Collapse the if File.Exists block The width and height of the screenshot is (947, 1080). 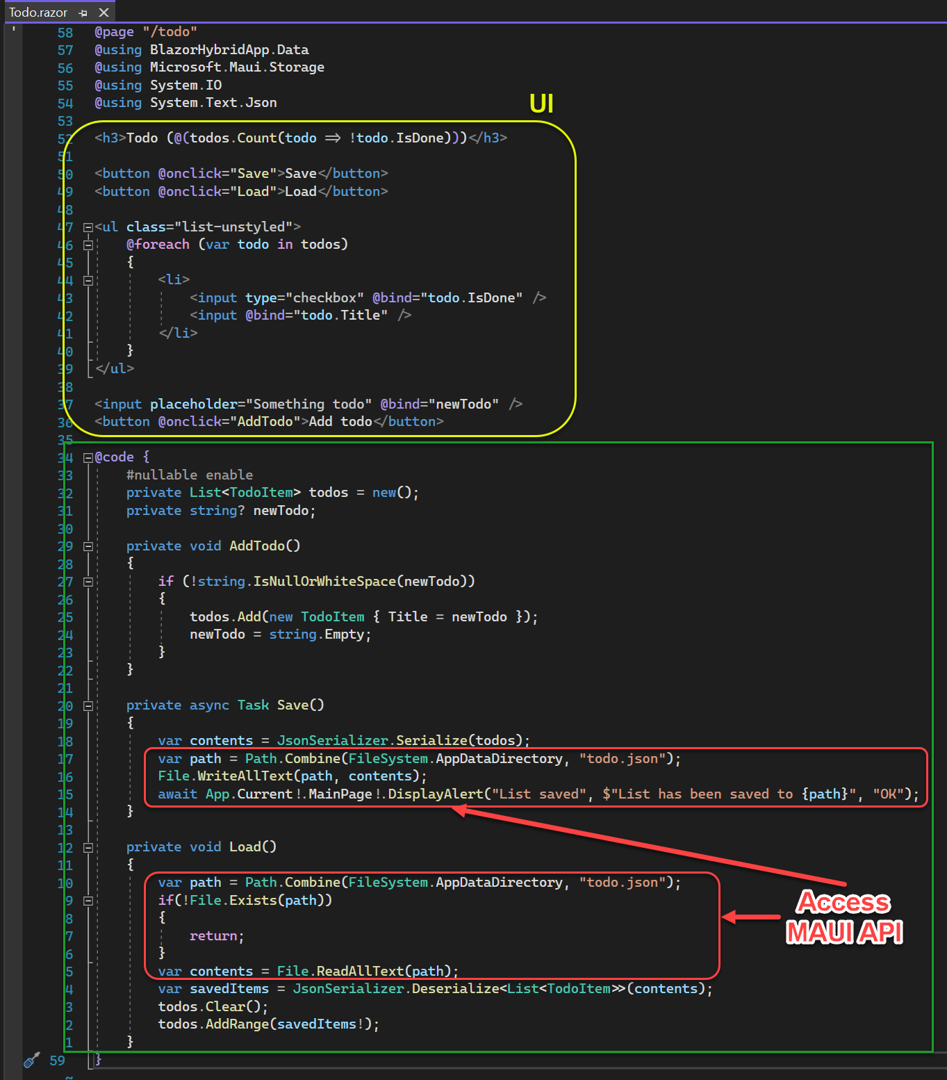tap(88, 900)
